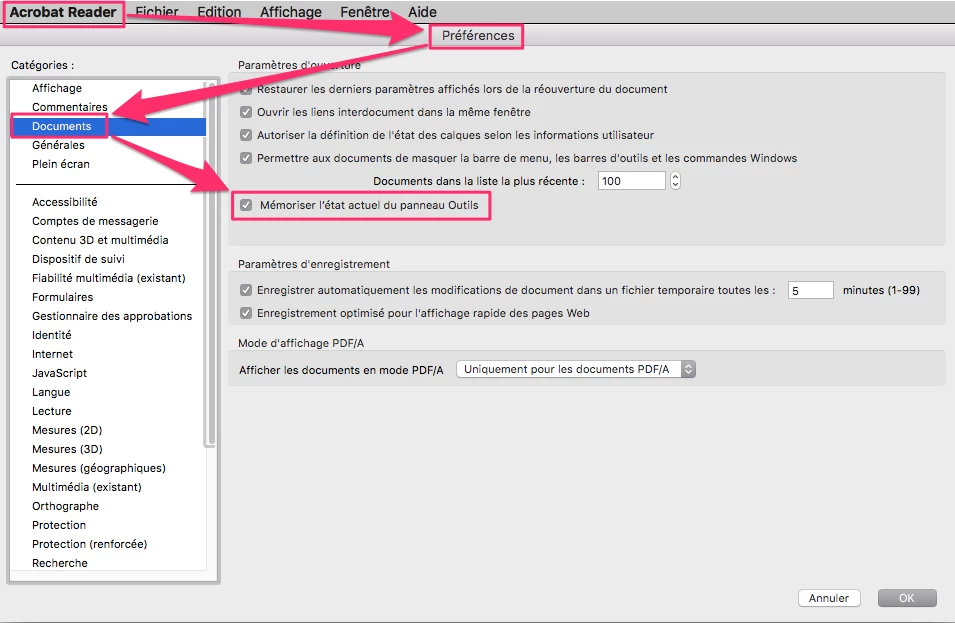Select the Identité category
955x623 pixels.
[52, 335]
